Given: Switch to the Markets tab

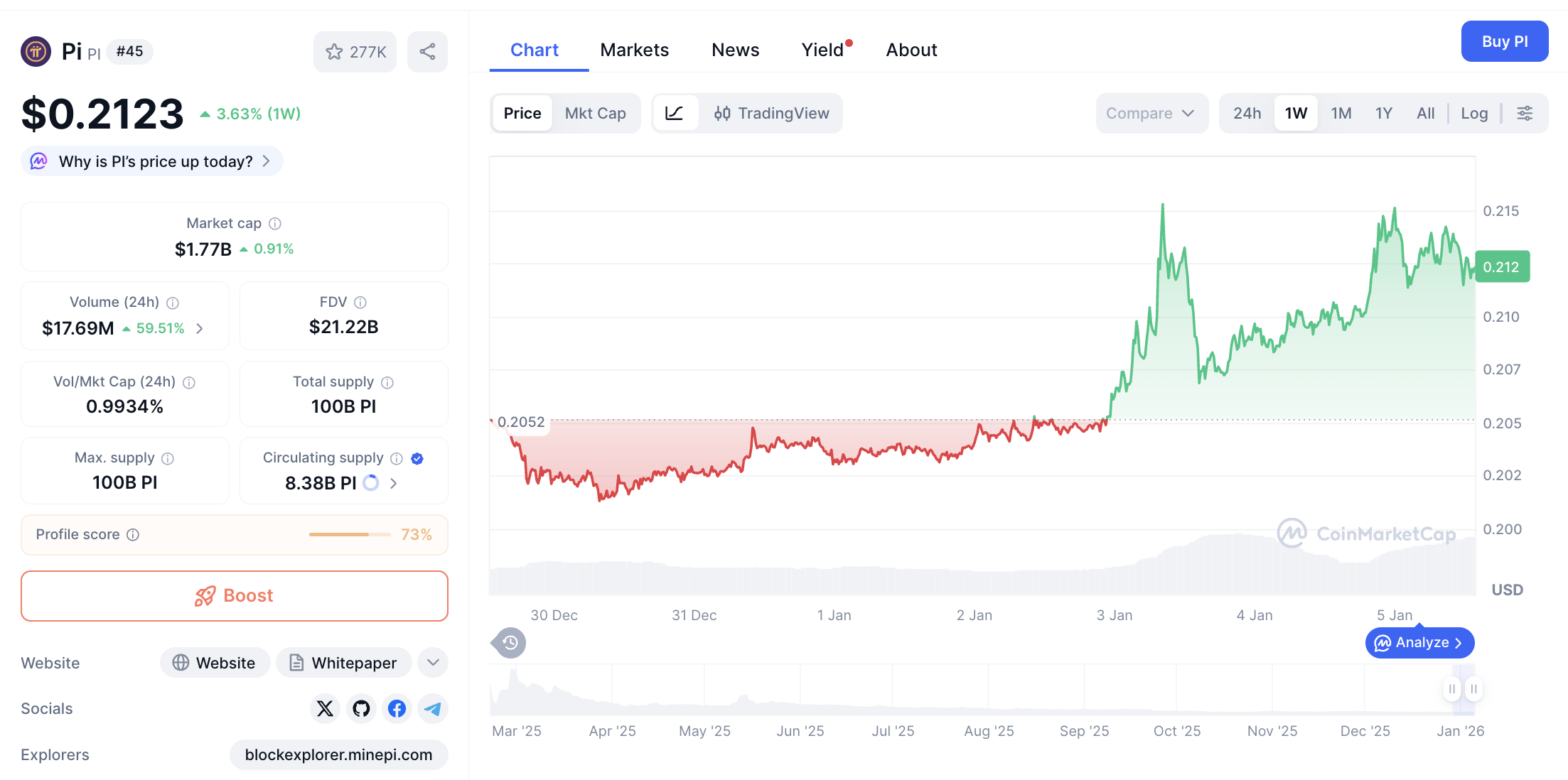Looking at the screenshot, I should tap(634, 49).
